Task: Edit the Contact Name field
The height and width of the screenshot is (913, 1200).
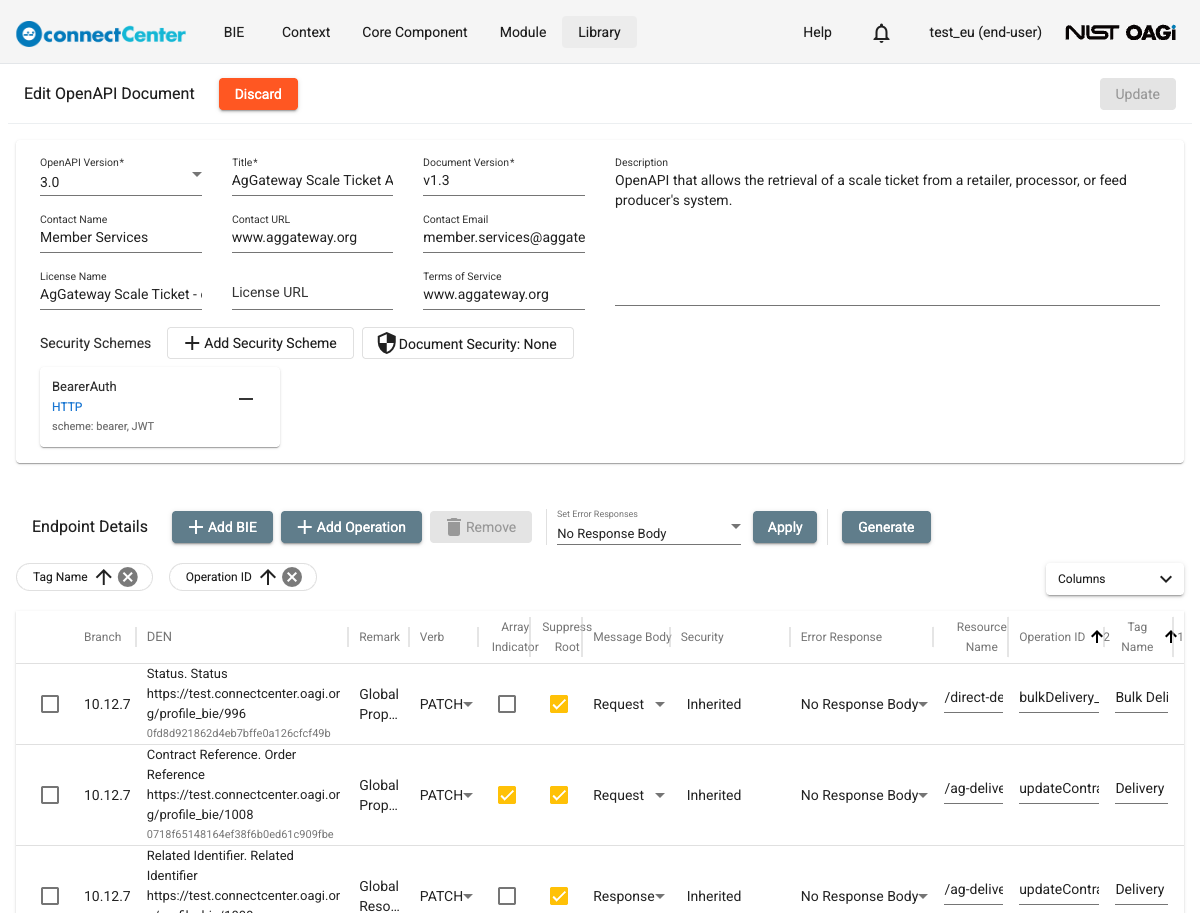Action: [x=121, y=238]
